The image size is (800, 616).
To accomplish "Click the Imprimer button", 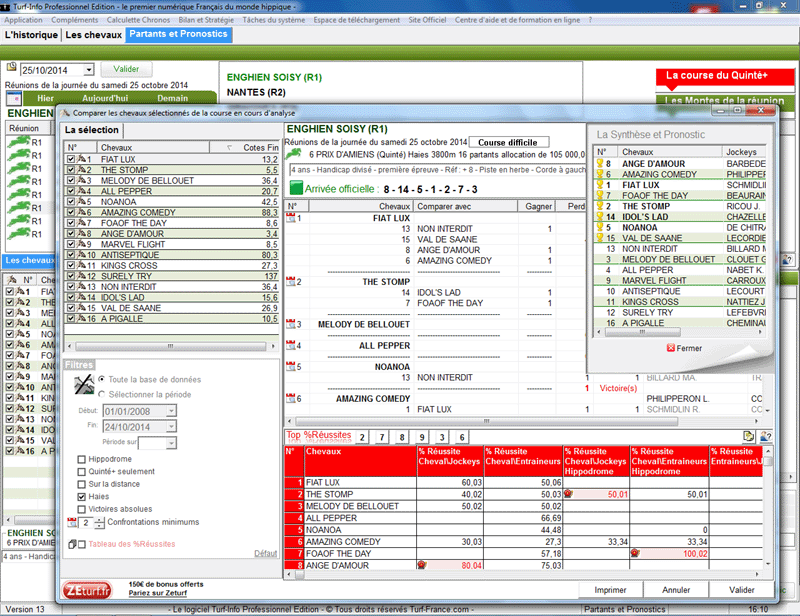I will coord(610,590).
